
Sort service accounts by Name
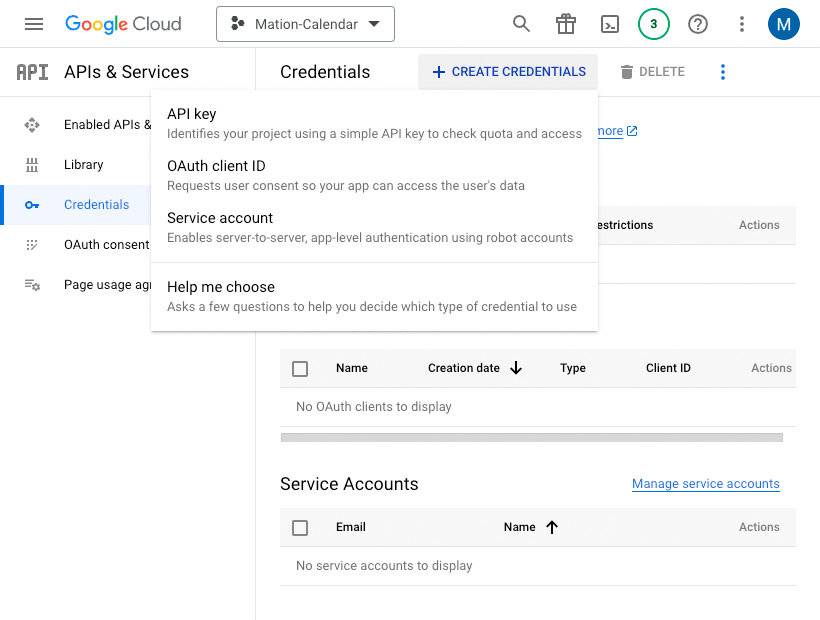tap(519, 527)
